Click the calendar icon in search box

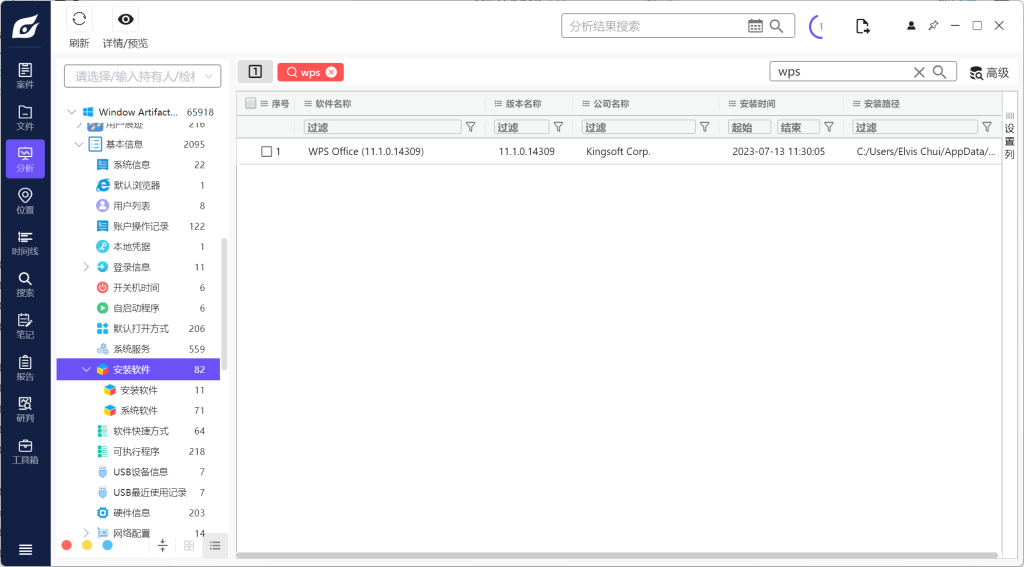pyautogui.click(x=756, y=26)
